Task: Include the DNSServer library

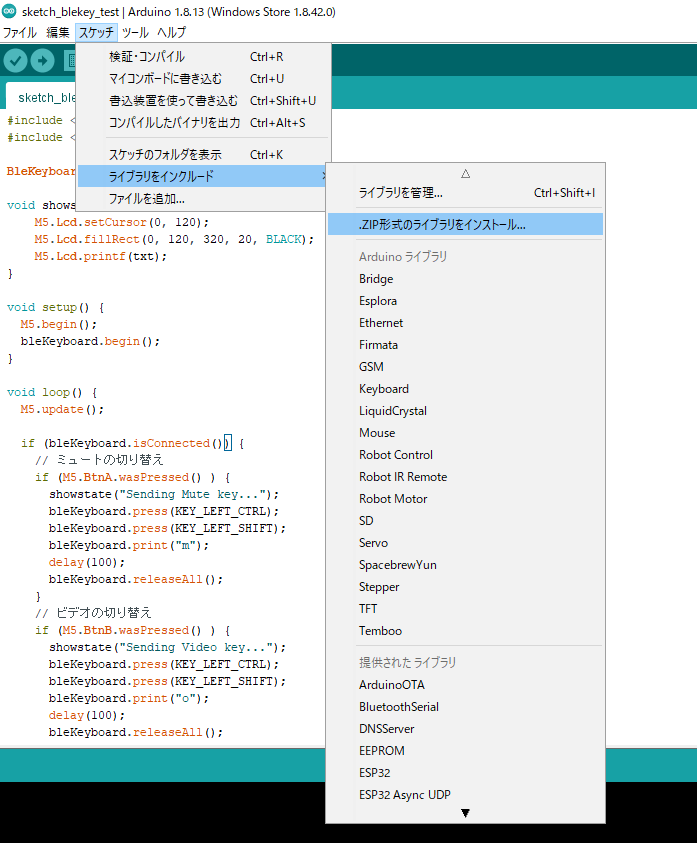Action: coord(465,729)
